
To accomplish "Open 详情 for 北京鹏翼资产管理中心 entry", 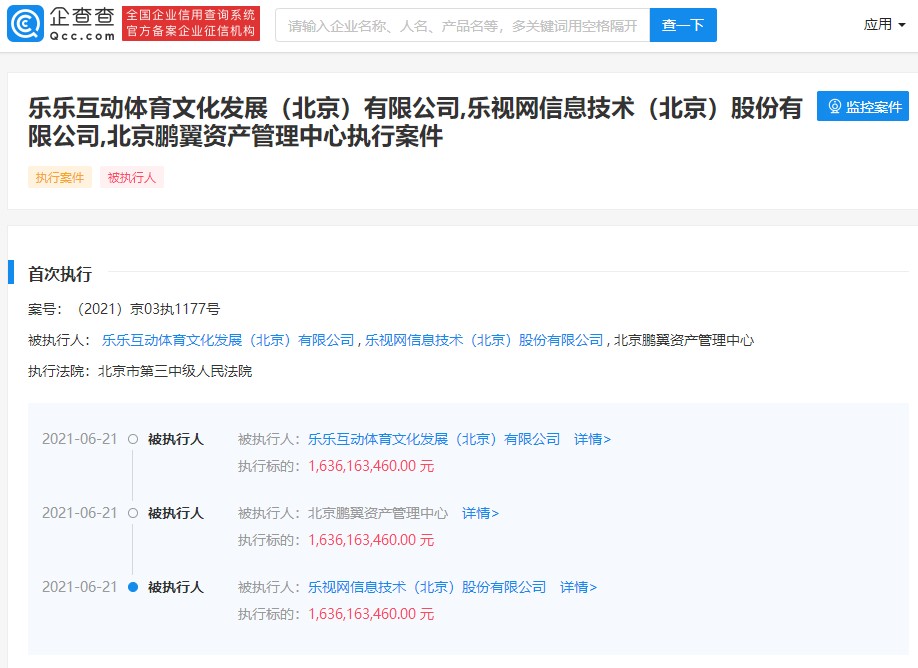I will click(x=480, y=513).
